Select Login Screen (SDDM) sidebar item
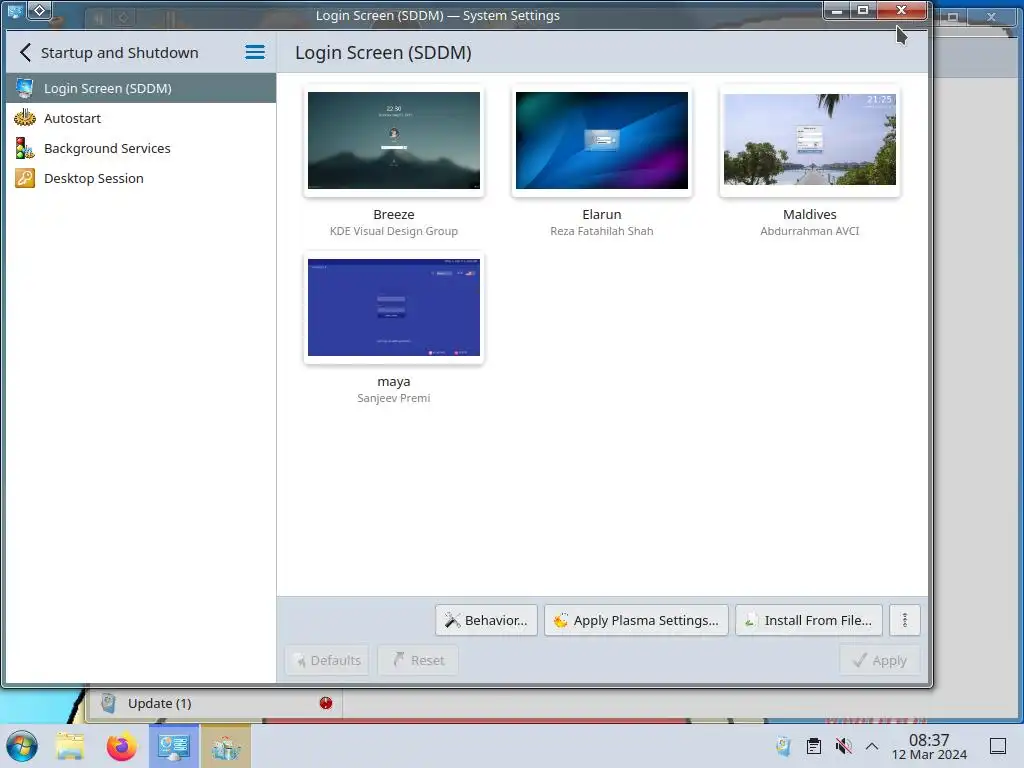This screenshot has width=1024, height=768. point(141,88)
